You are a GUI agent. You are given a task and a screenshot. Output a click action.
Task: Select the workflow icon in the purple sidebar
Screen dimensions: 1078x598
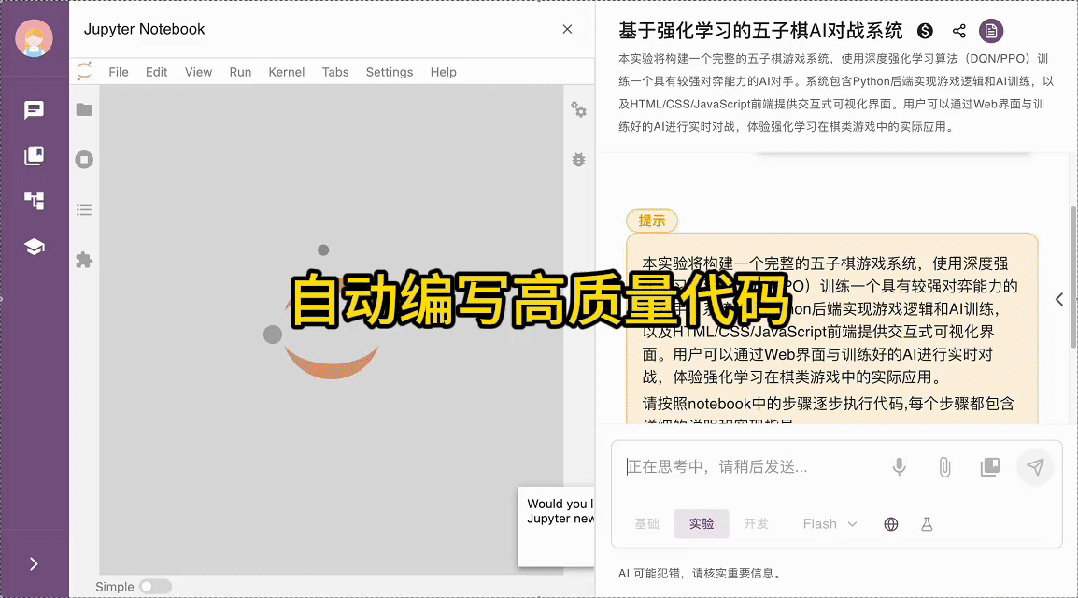tap(34, 201)
